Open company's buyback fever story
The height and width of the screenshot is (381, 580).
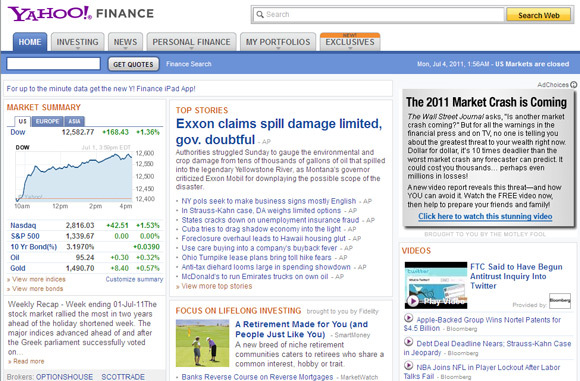point(259,248)
